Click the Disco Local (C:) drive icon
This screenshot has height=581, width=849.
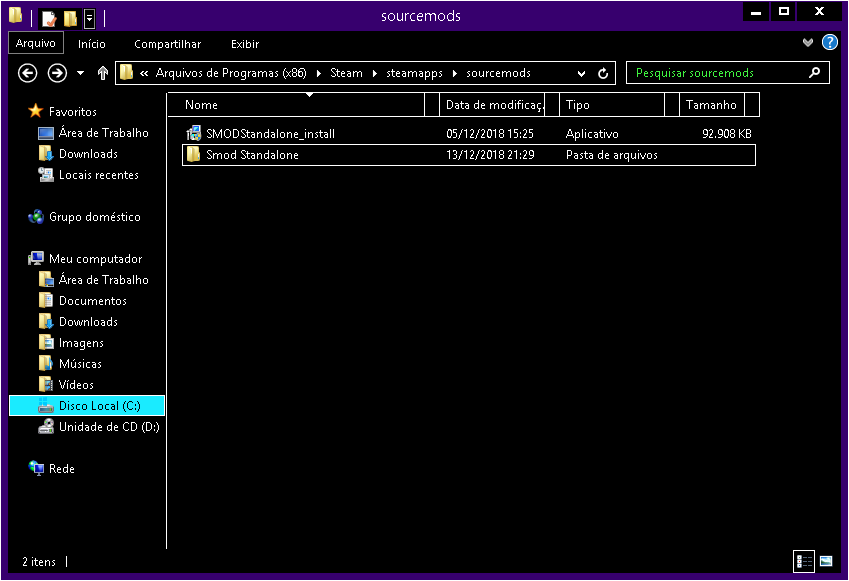click(46, 406)
